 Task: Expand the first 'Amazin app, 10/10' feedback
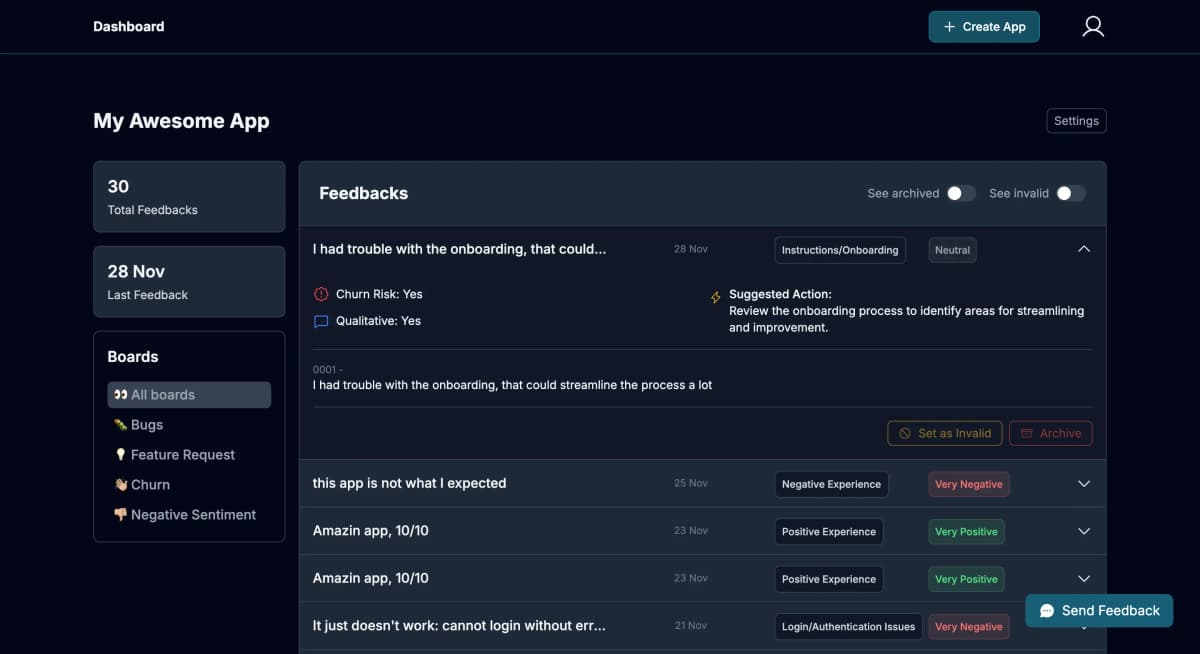click(1084, 531)
